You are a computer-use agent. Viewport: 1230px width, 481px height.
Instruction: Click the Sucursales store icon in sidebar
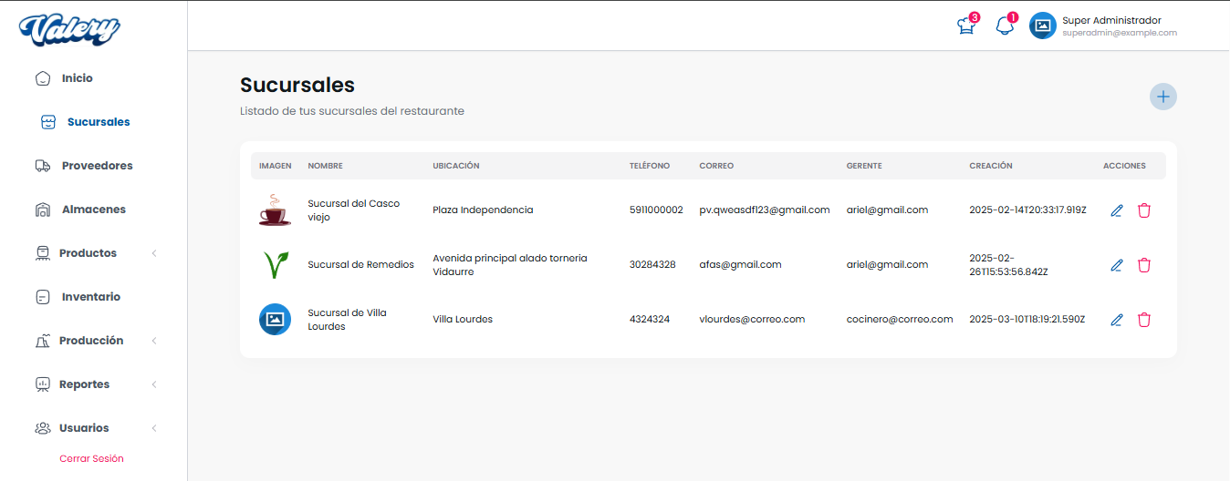coord(48,122)
